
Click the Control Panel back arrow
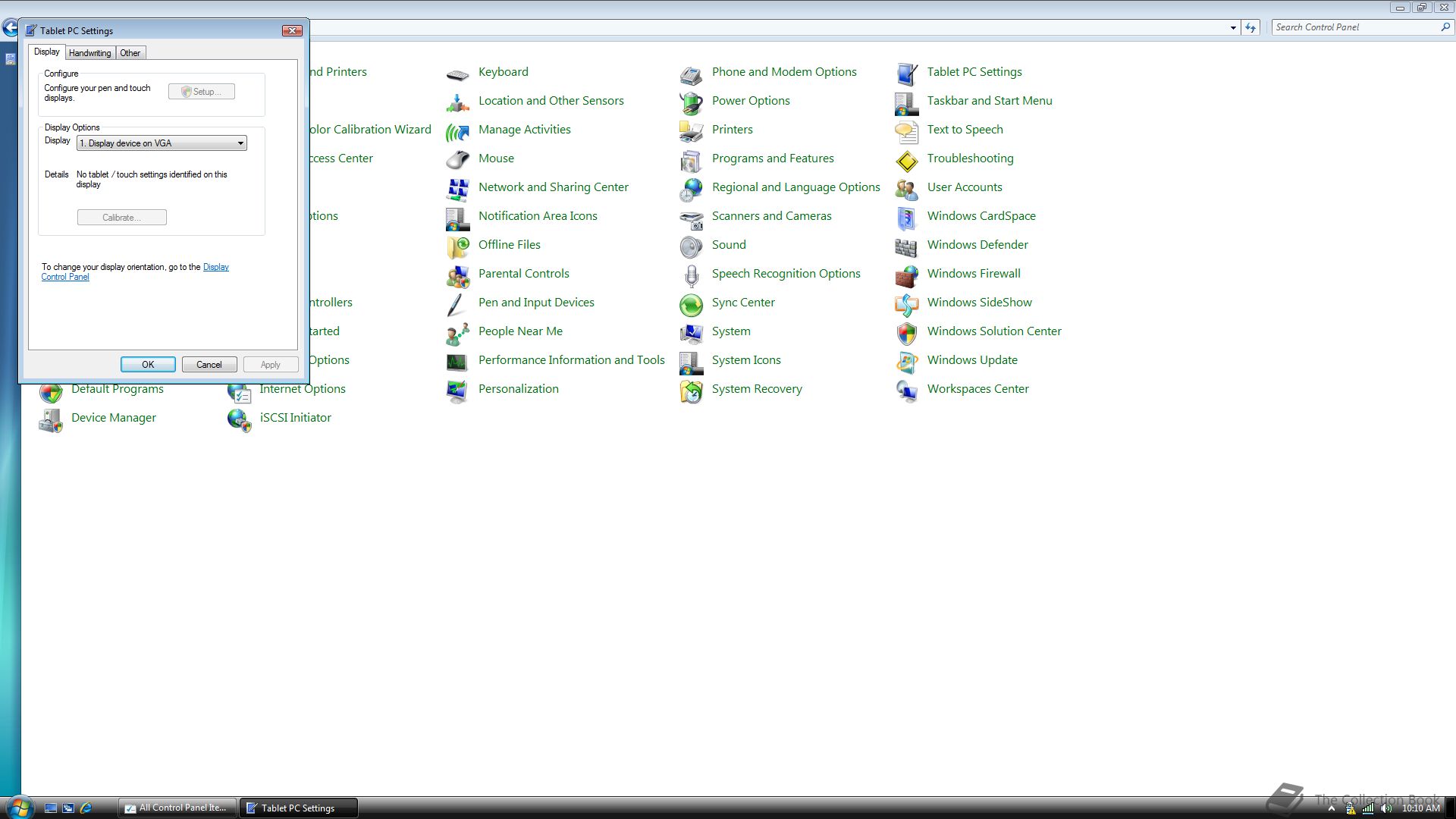click(x=10, y=29)
